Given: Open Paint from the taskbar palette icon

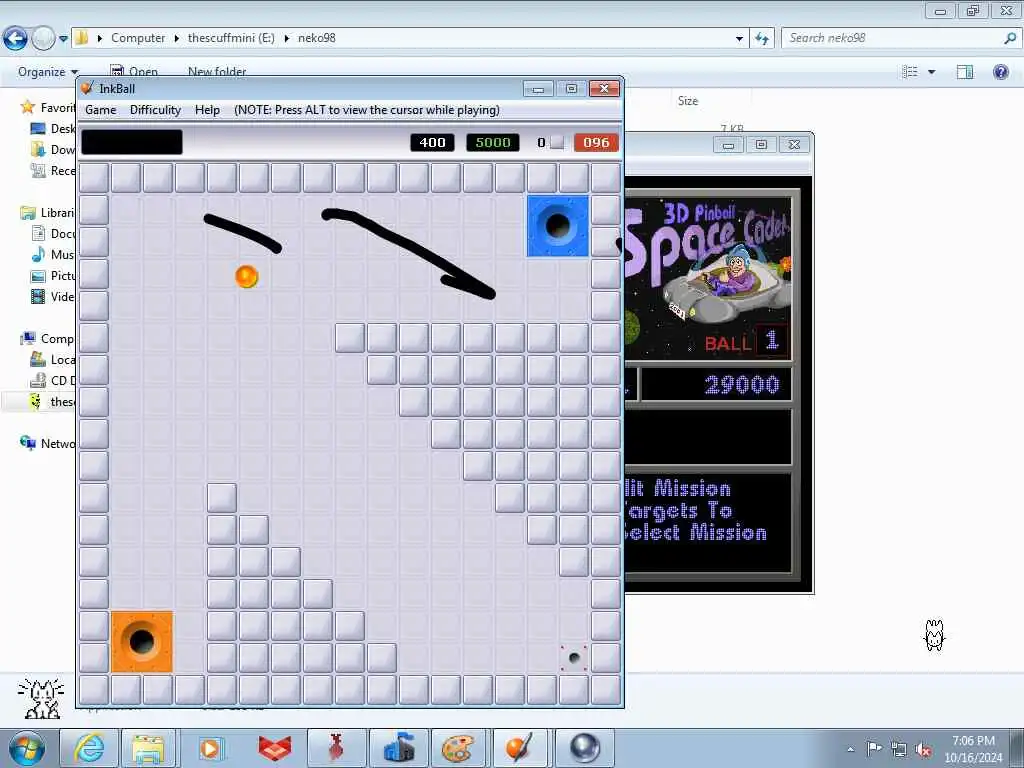Looking at the screenshot, I should 457,748.
